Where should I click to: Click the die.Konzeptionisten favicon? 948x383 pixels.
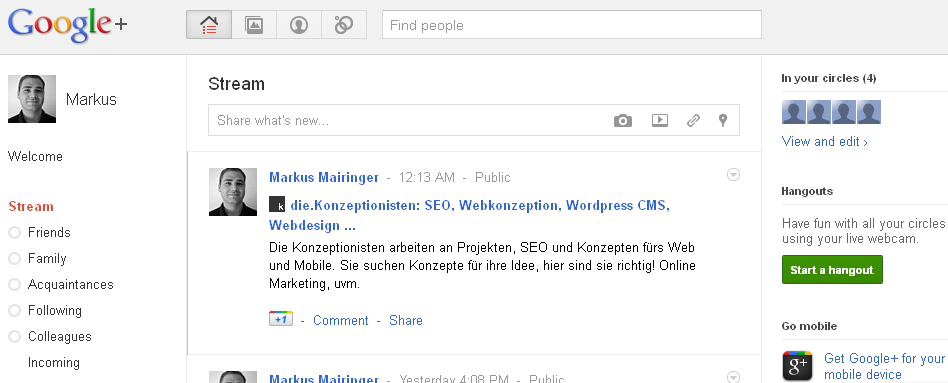[277, 205]
